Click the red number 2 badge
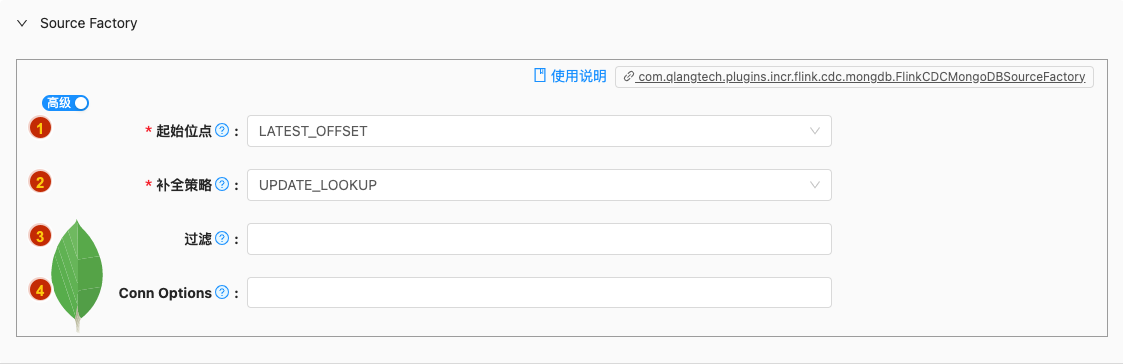The height and width of the screenshot is (364, 1123). [x=40, y=182]
